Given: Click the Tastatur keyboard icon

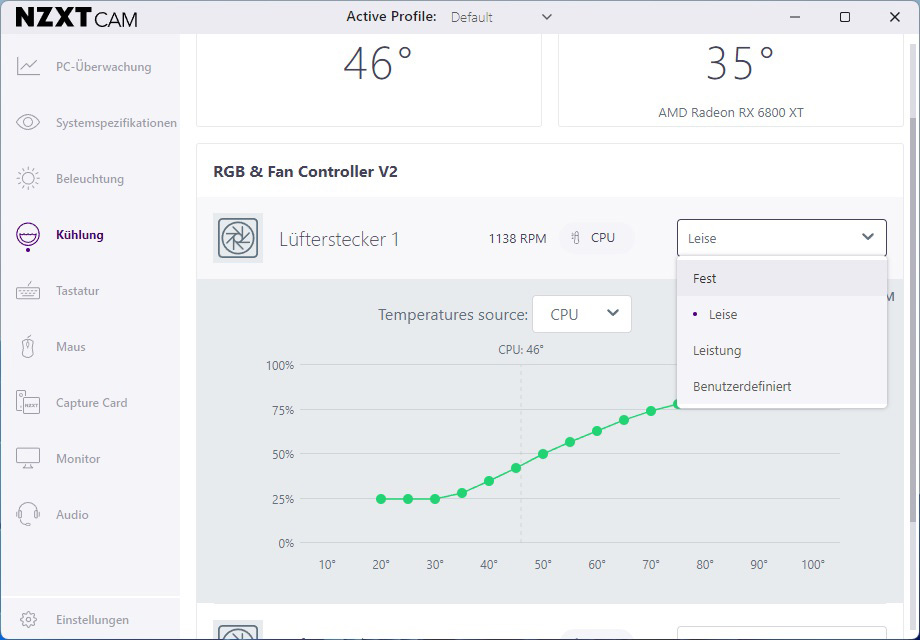Looking at the screenshot, I should [28, 291].
